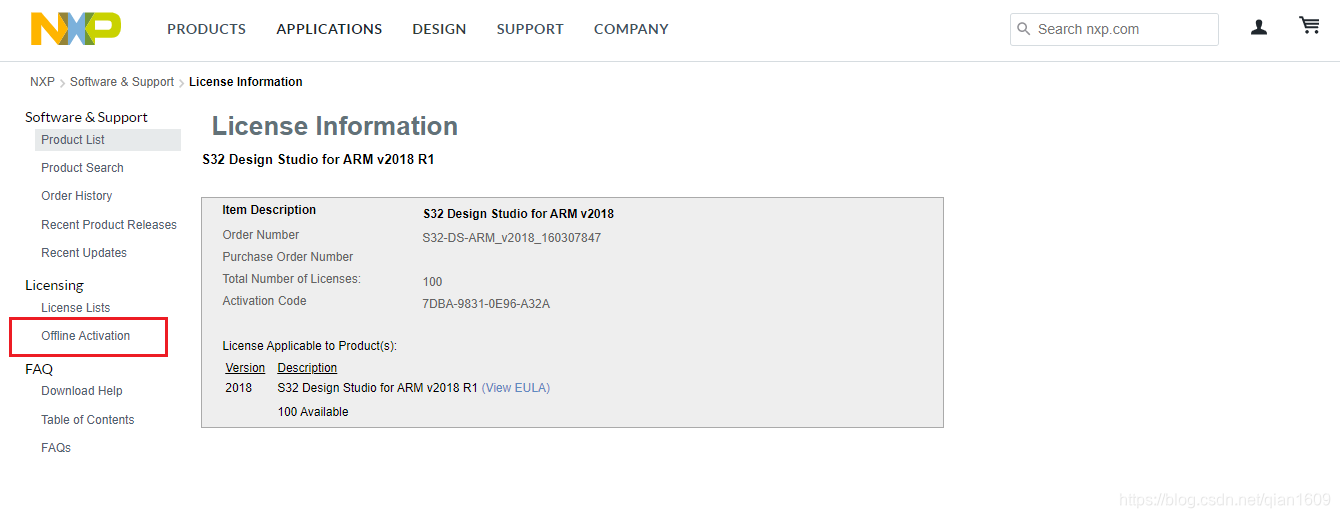Open Recent Product Releases link
Screen dimensions: 1340x518
109,225
